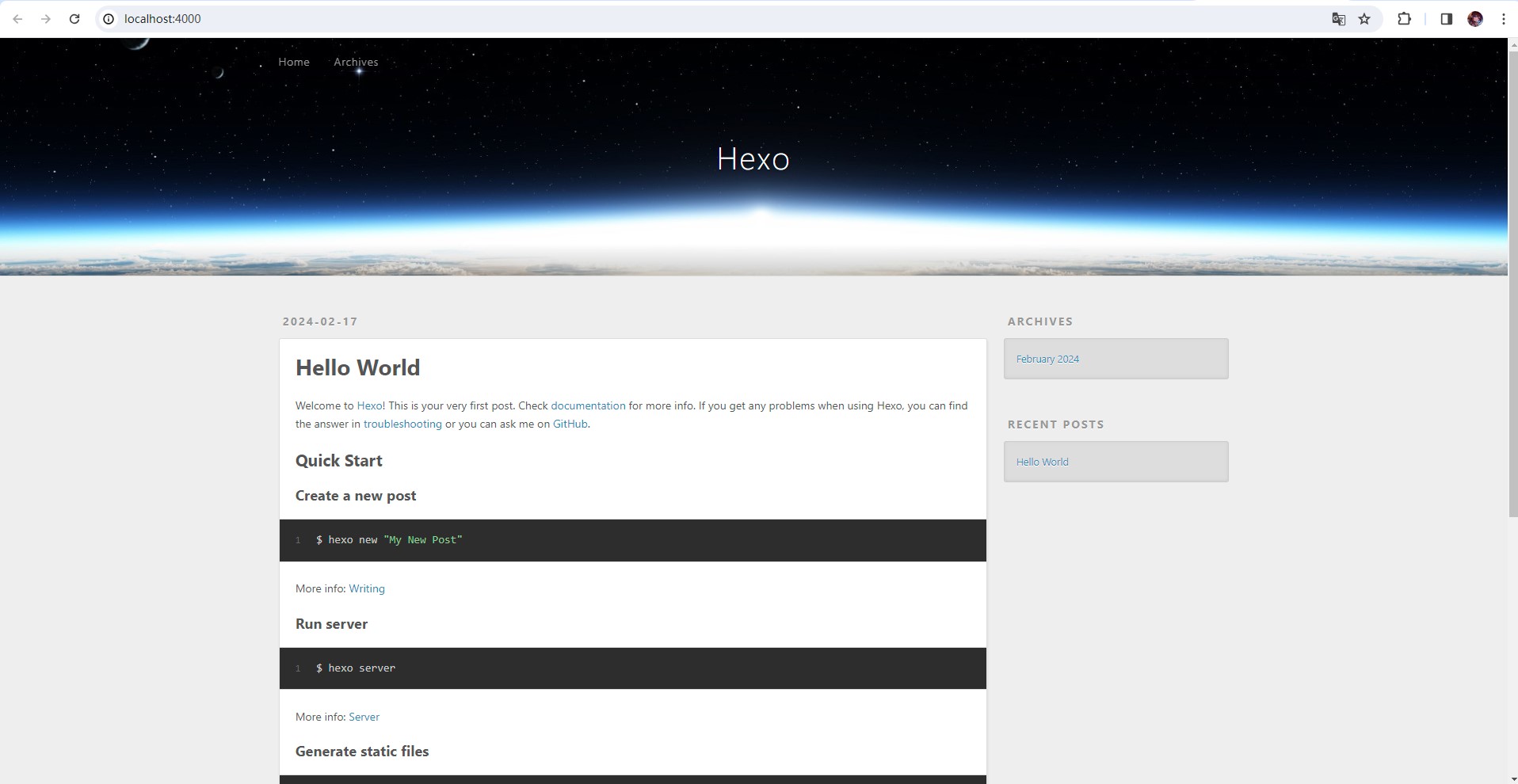The height and width of the screenshot is (784, 1518).
Task: Click the scrollbar down arrow
Action: tap(1512, 778)
